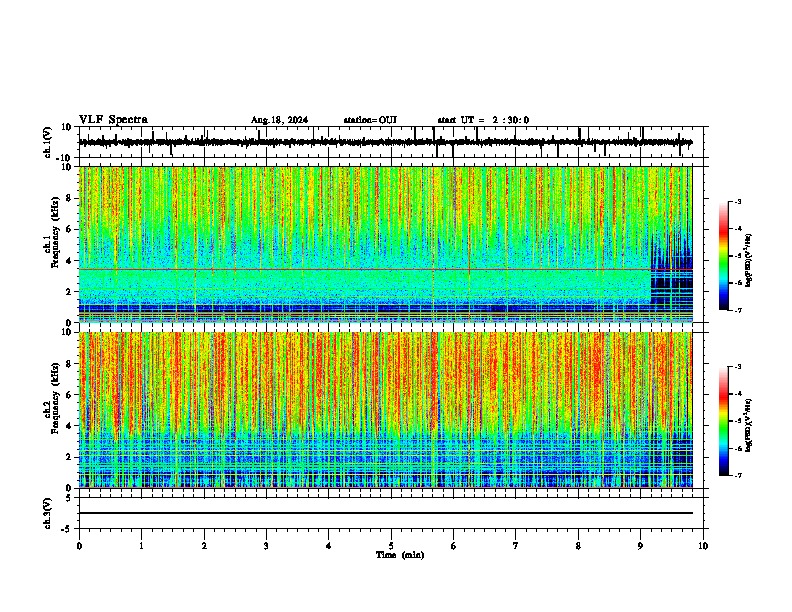Viewport: 792px width, 612px height.
Task: Click the ch.3(V) axis label
Action: tap(48, 514)
